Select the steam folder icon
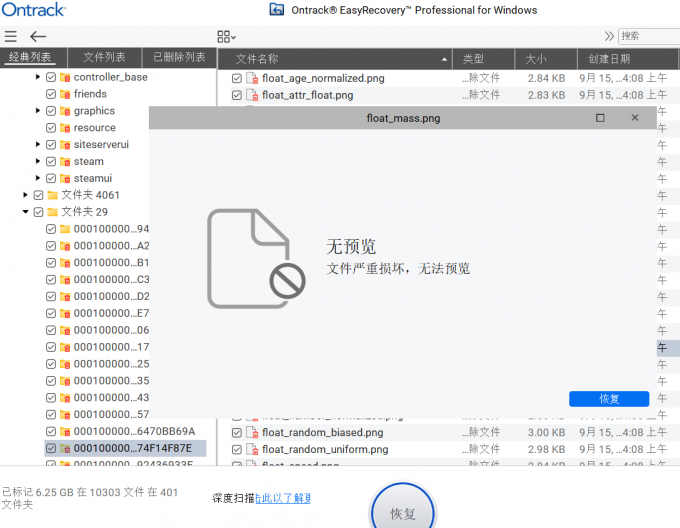 [65, 162]
